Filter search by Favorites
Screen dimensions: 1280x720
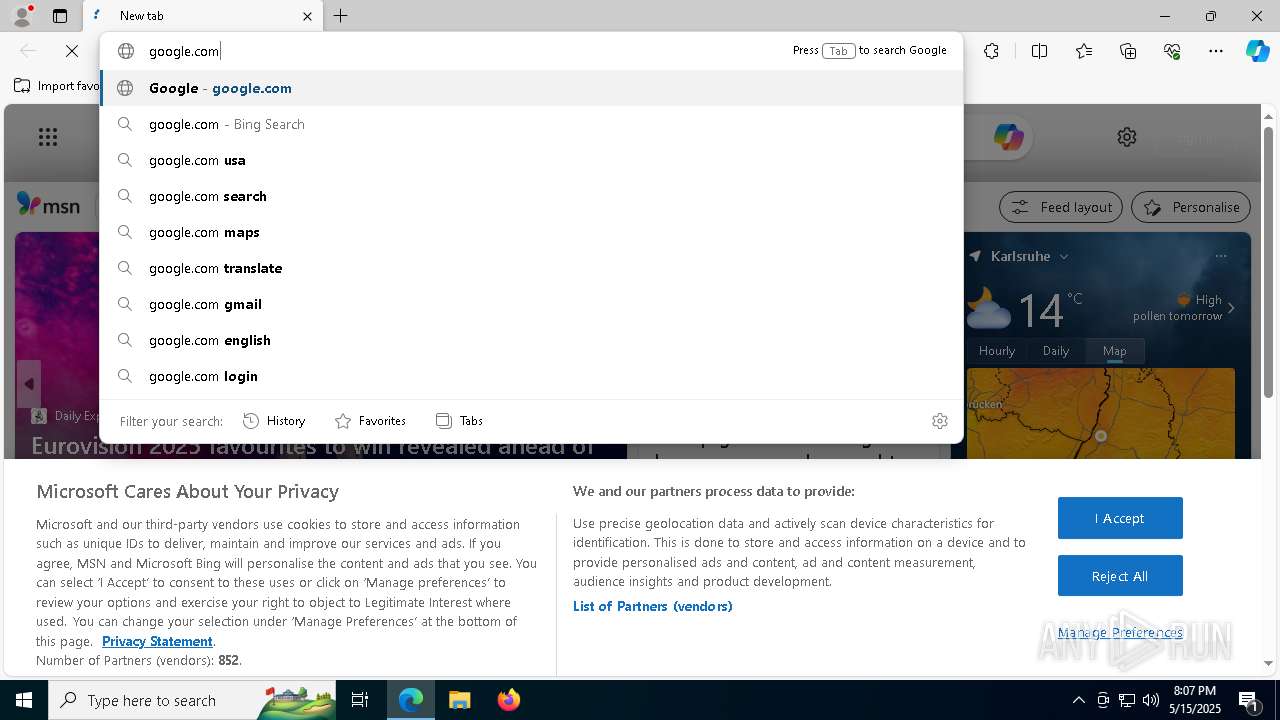tap(370, 421)
